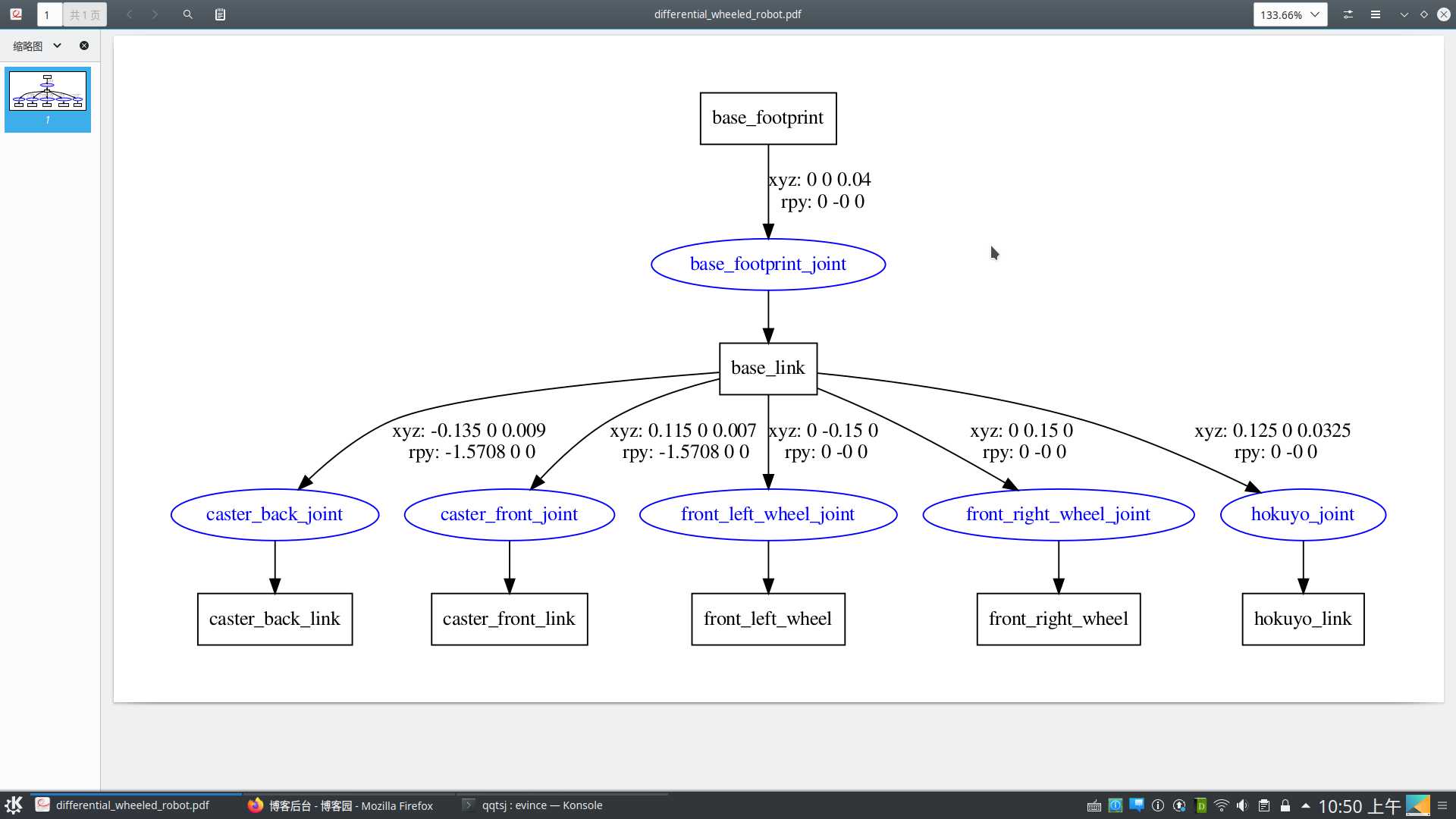Open KDE application launcher
Viewport: 1456px width, 819px height.
(x=14, y=805)
